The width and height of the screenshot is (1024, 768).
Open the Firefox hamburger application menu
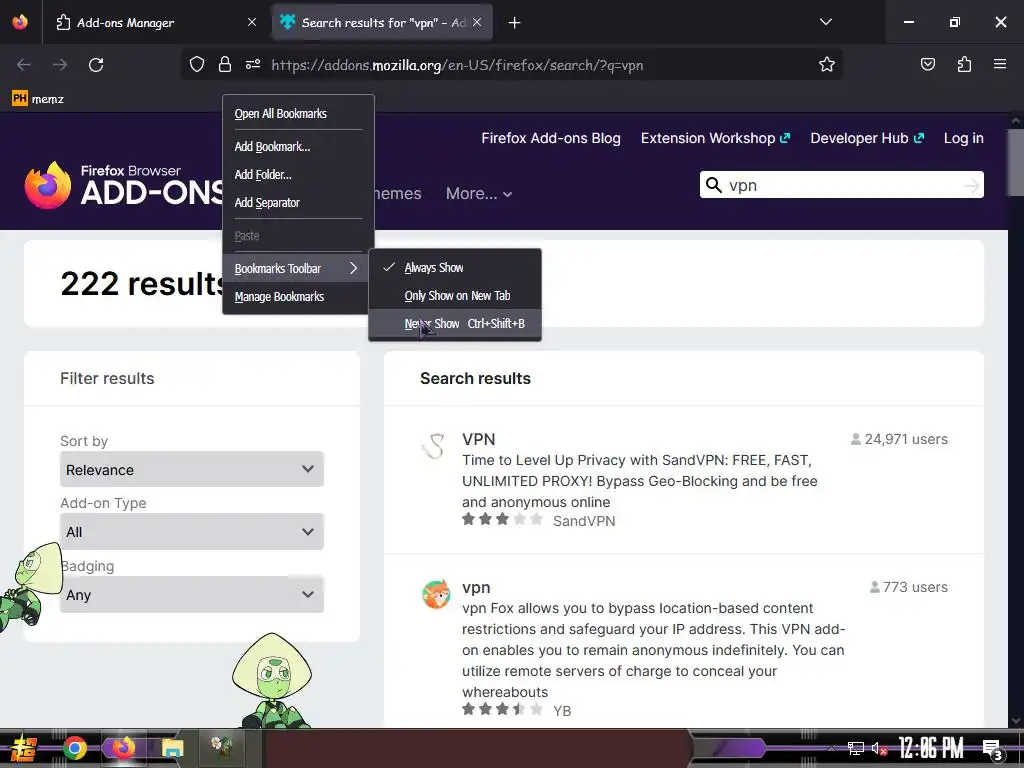click(x=1000, y=64)
